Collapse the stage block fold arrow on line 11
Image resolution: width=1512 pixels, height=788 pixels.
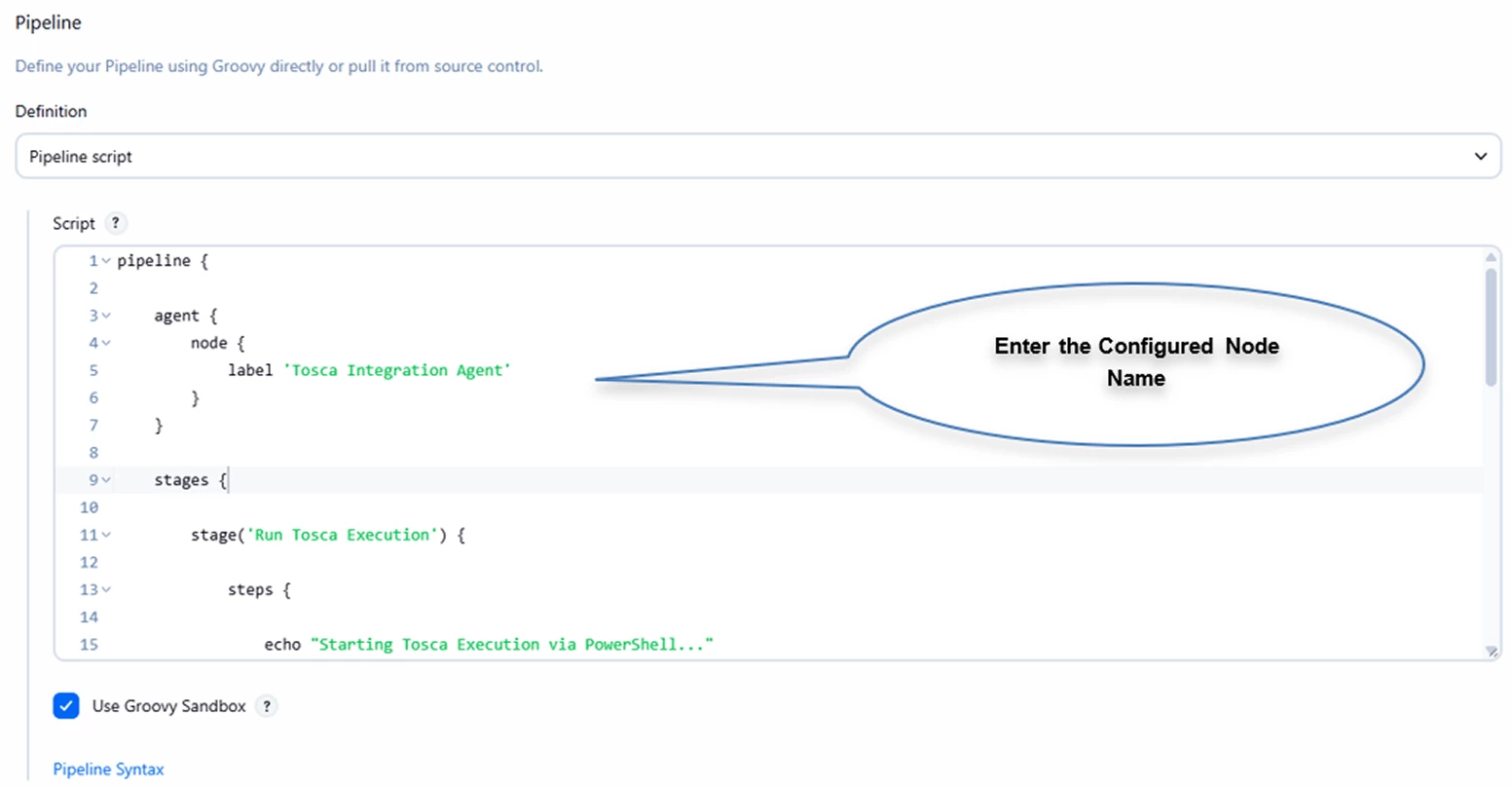[x=106, y=535]
